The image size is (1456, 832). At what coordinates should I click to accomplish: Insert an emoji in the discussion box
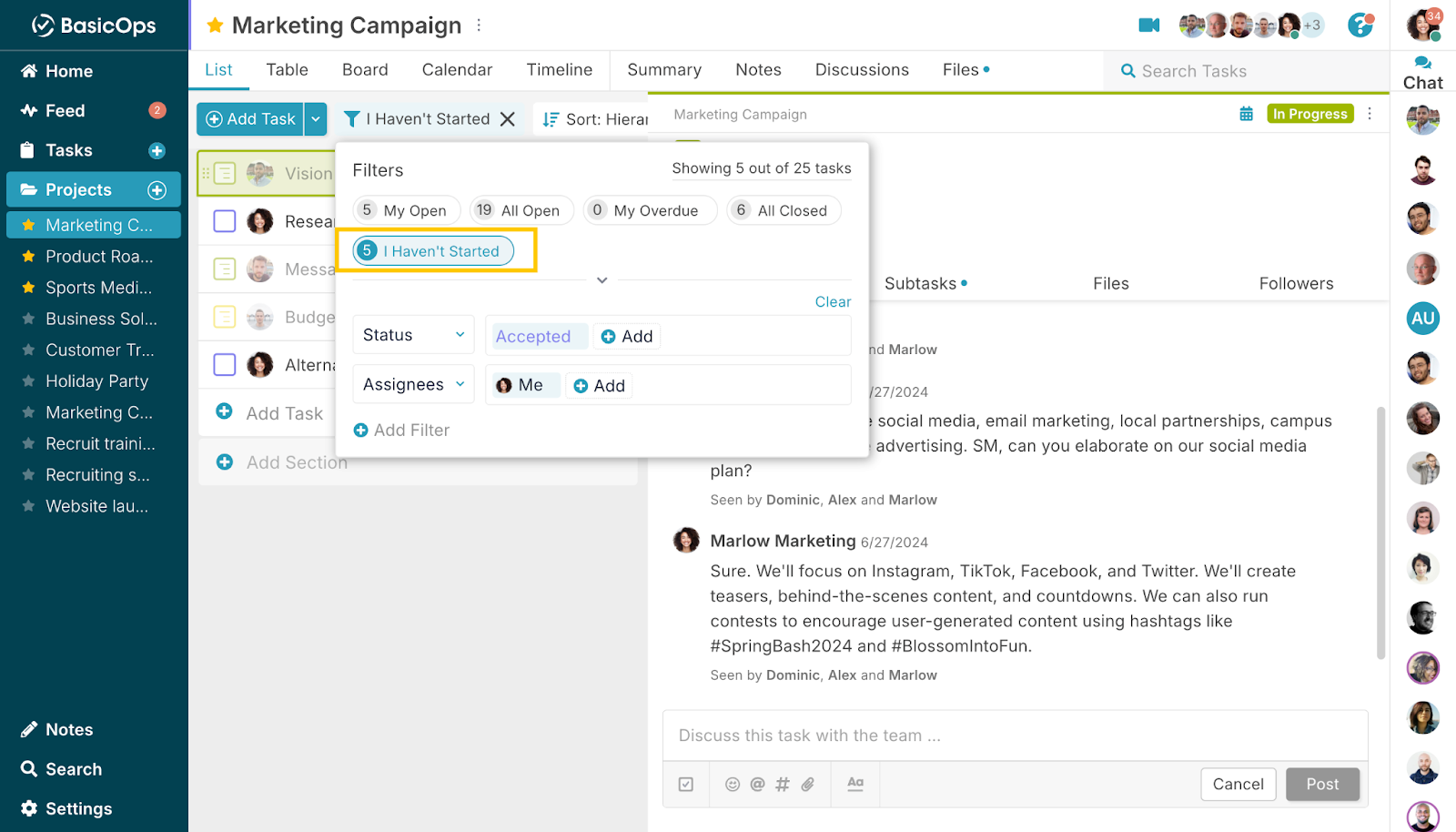point(732,784)
